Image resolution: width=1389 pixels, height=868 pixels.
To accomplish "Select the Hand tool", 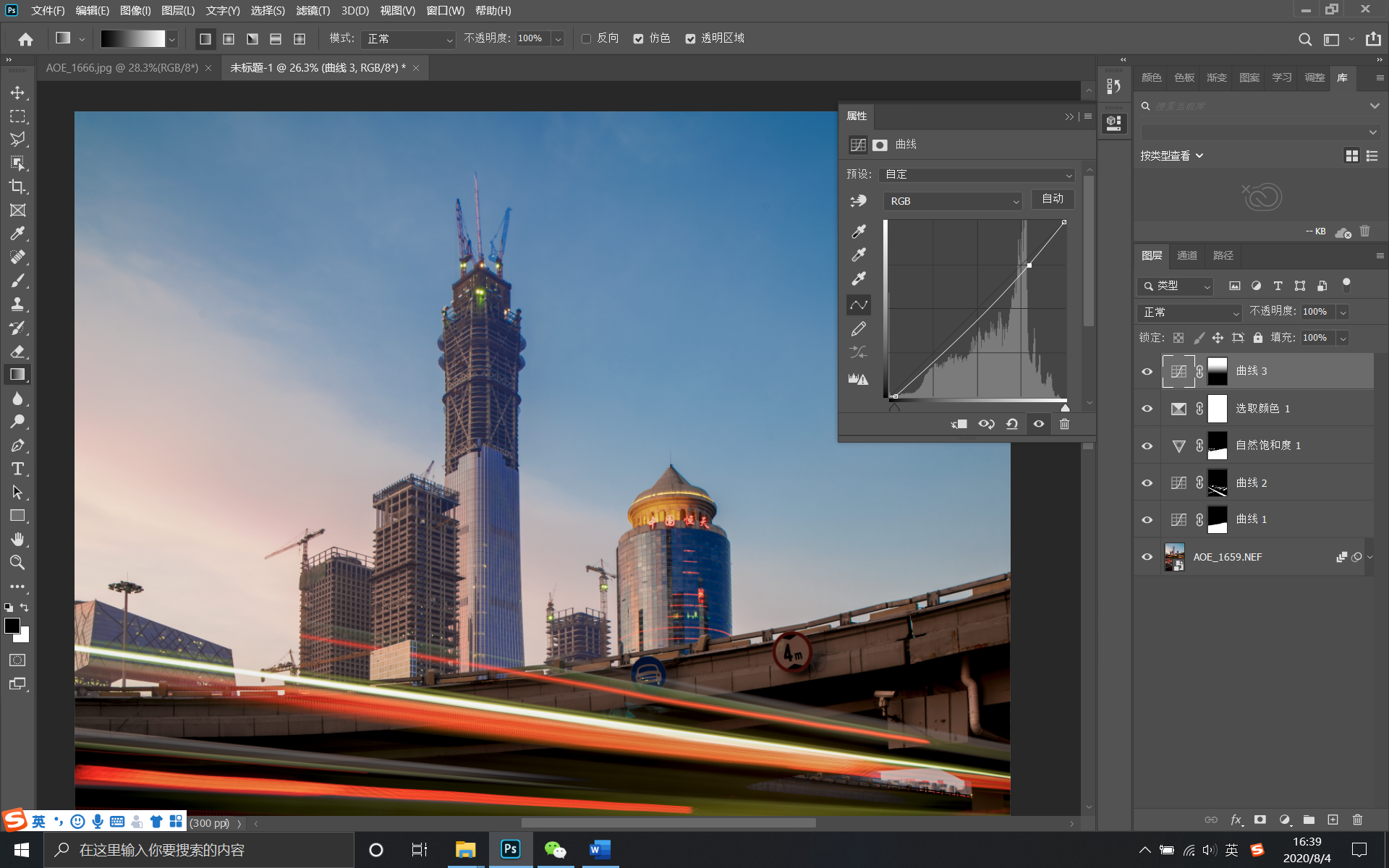I will (x=17, y=540).
